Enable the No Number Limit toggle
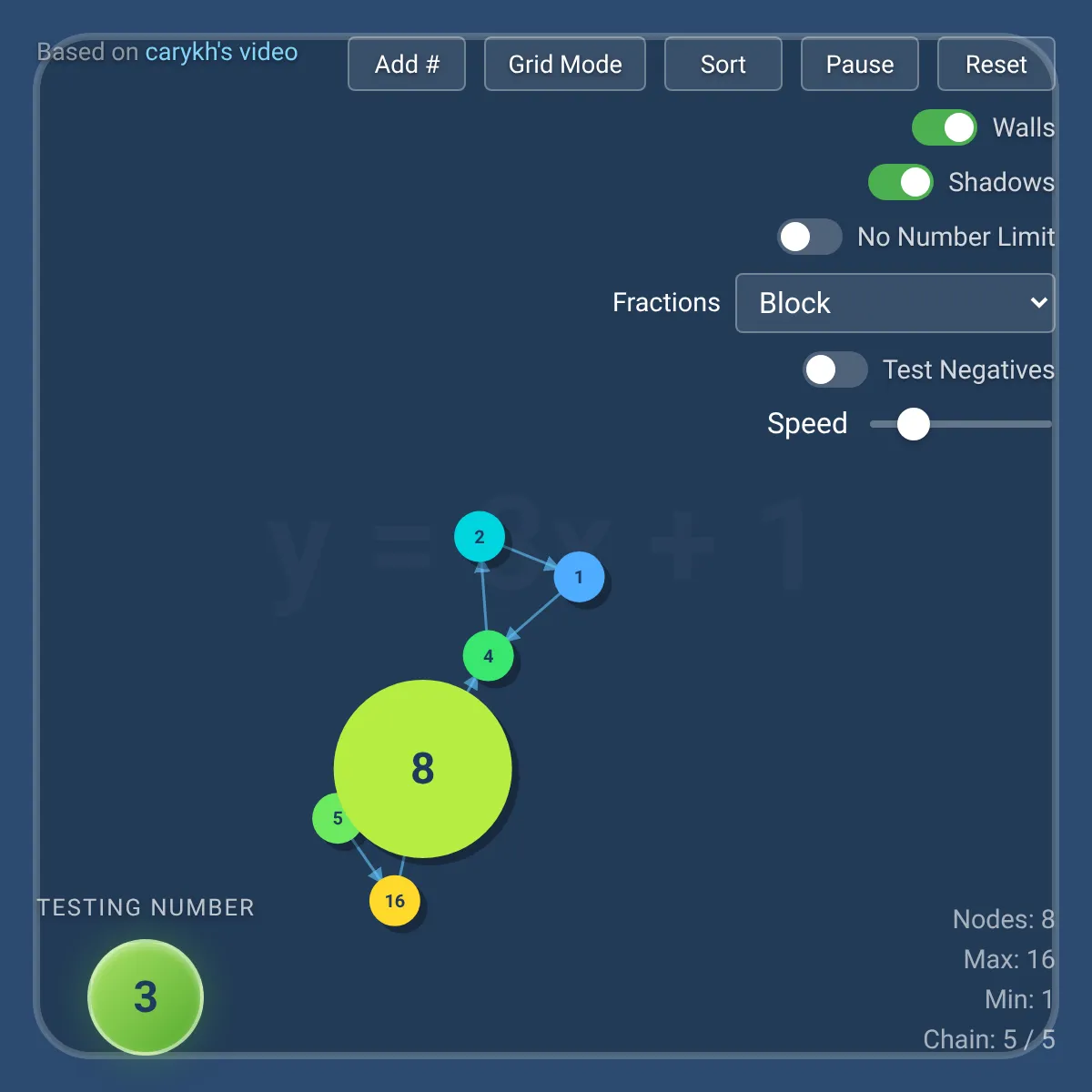This screenshot has width=1092, height=1092. tap(810, 237)
